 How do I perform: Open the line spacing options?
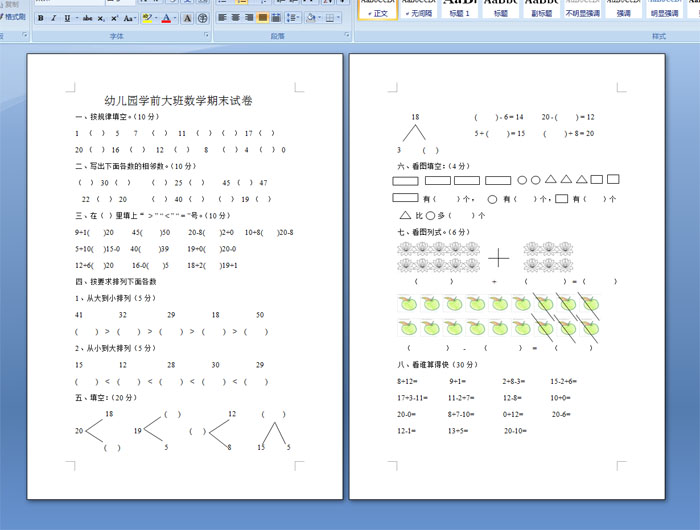coord(293,18)
